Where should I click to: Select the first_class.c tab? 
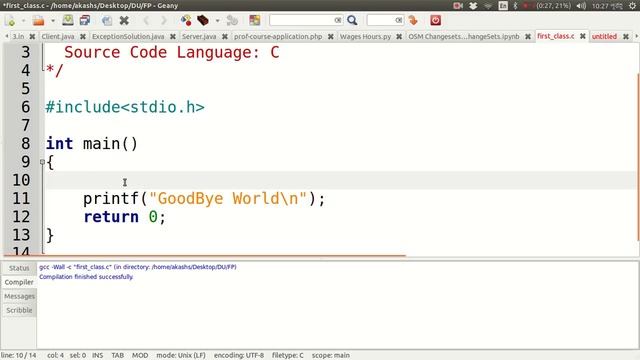(x=556, y=36)
